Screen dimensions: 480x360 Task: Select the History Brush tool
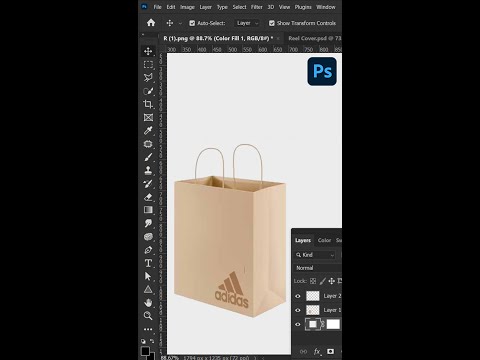click(x=148, y=184)
